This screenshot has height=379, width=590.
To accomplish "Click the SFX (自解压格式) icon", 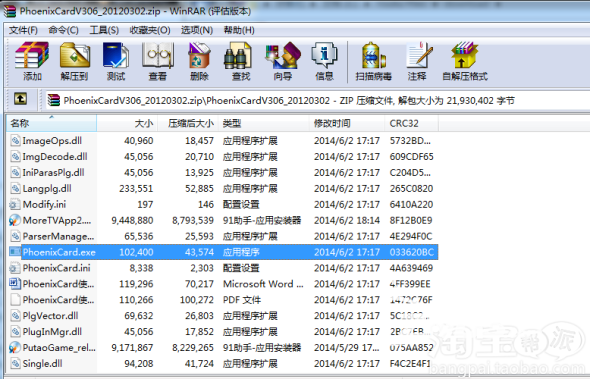I will click(x=464, y=55).
